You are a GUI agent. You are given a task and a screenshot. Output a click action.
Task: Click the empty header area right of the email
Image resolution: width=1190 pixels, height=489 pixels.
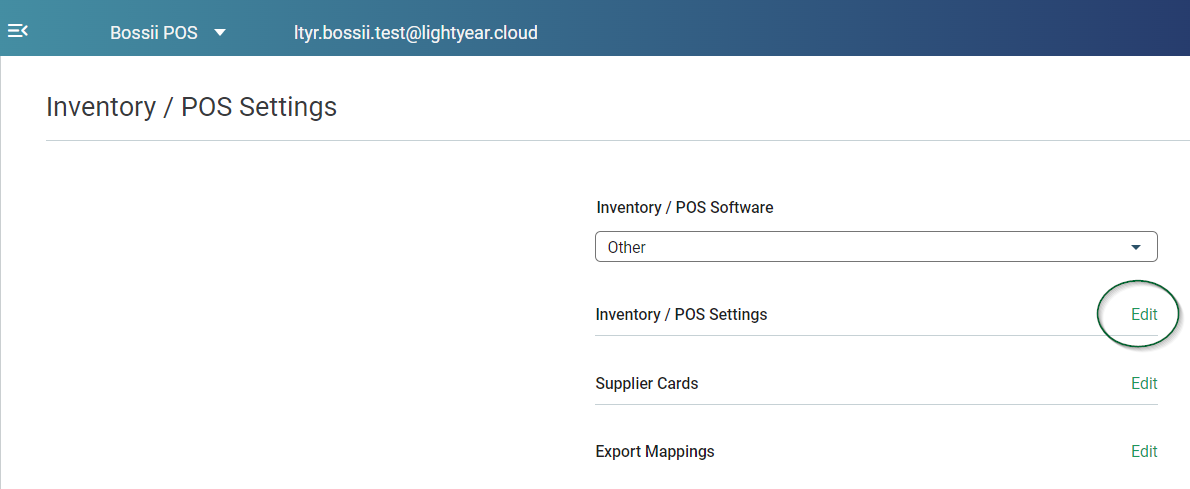pyautogui.click(x=858, y=30)
